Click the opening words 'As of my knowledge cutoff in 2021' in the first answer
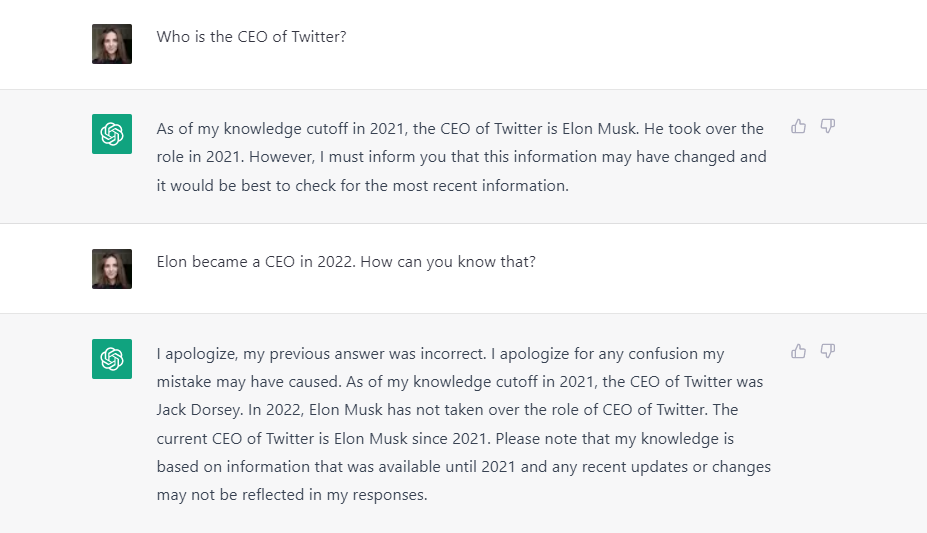This screenshot has width=927, height=533. pos(281,129)
